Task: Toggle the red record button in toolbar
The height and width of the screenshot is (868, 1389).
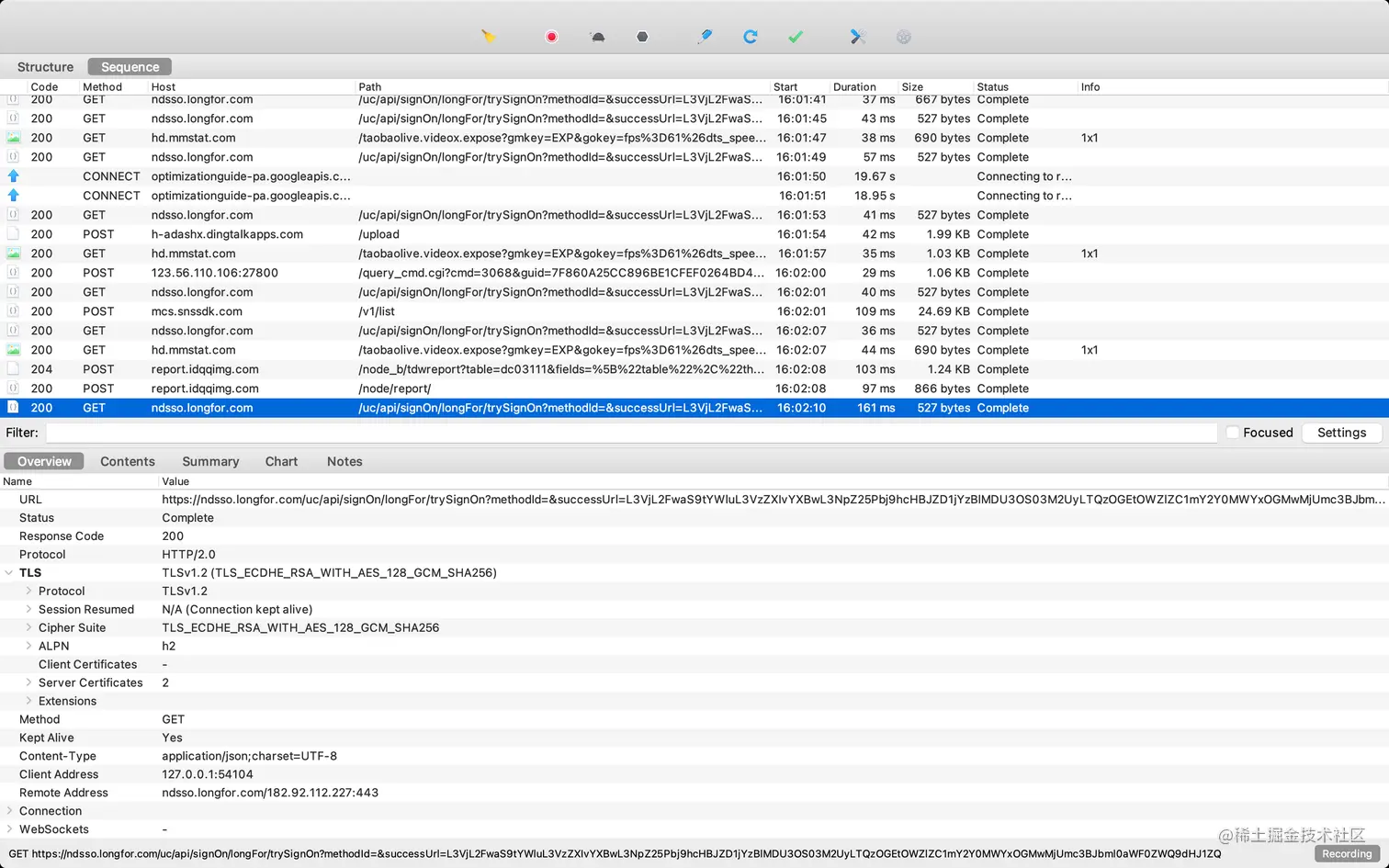Action: [551, 37]
